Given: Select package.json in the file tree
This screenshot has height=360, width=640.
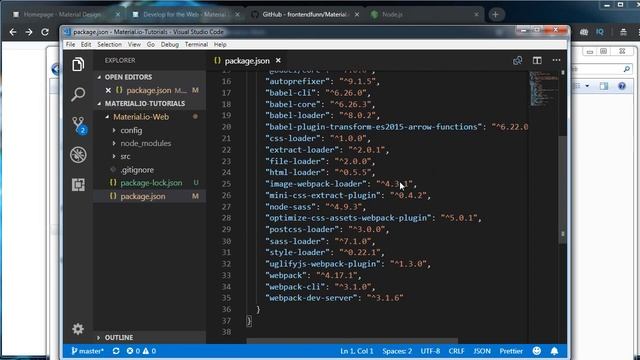Looking at the screenshot, I should (x=149, y=196).
